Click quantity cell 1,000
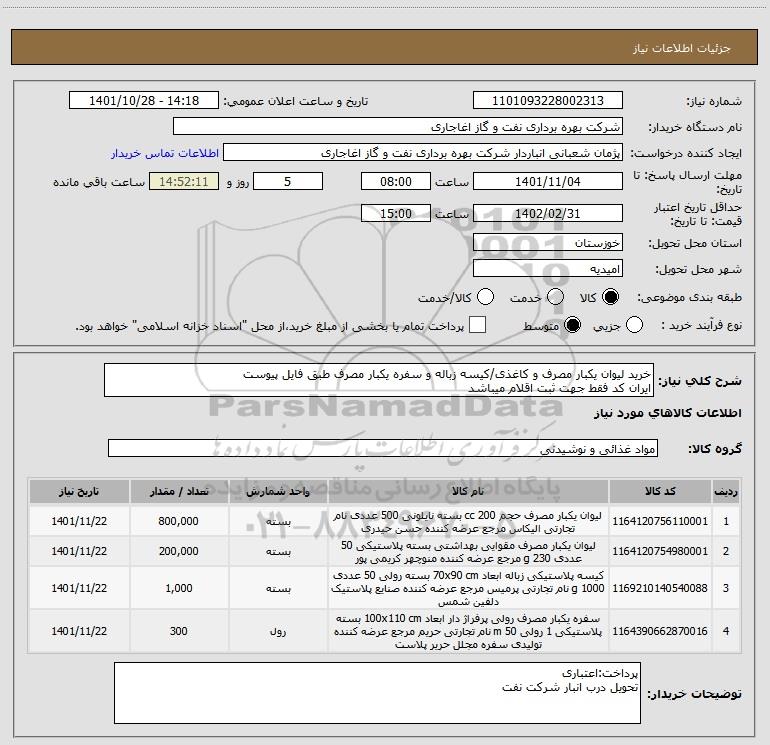Screen dimensions: 770x745 (179, 588)
